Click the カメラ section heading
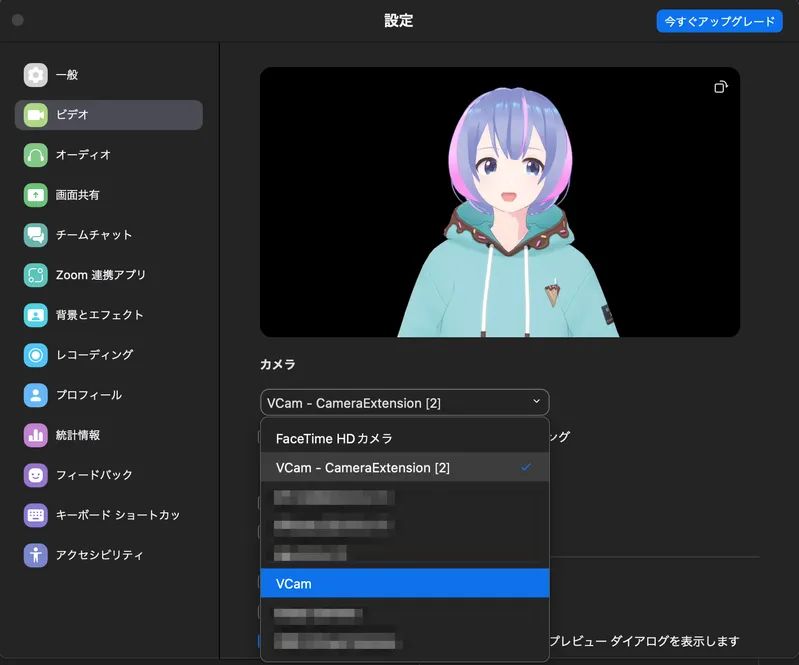799x665 pixels. click(278, 364)
